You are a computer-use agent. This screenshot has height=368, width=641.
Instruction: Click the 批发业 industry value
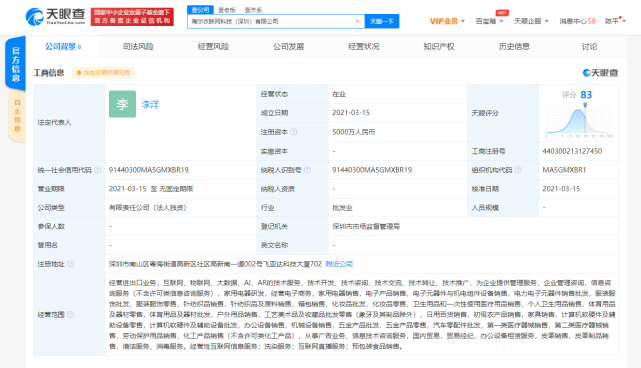343,208
